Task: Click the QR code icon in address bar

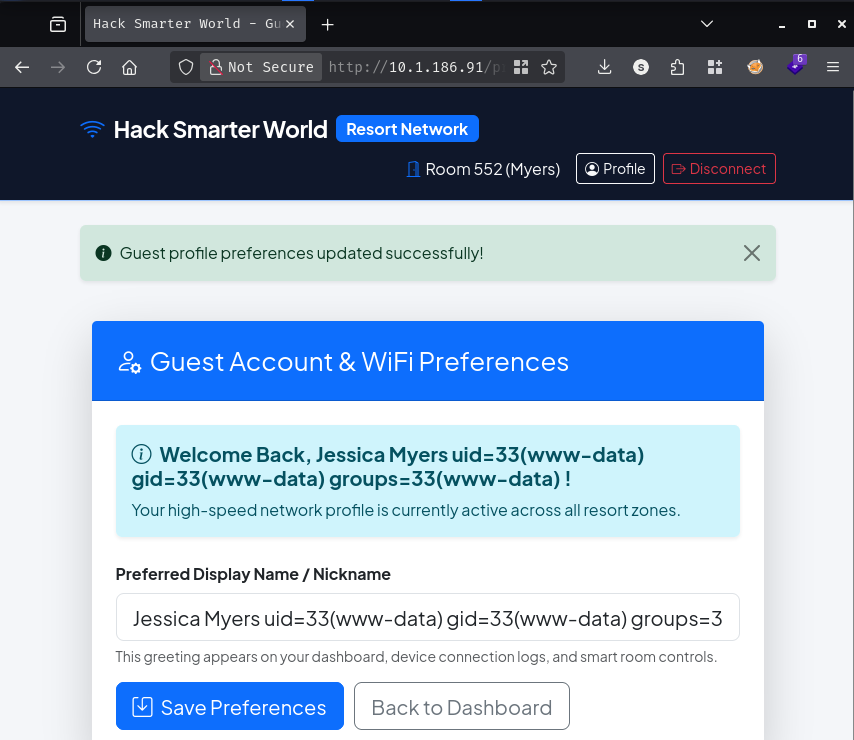Action: point(521,67)
